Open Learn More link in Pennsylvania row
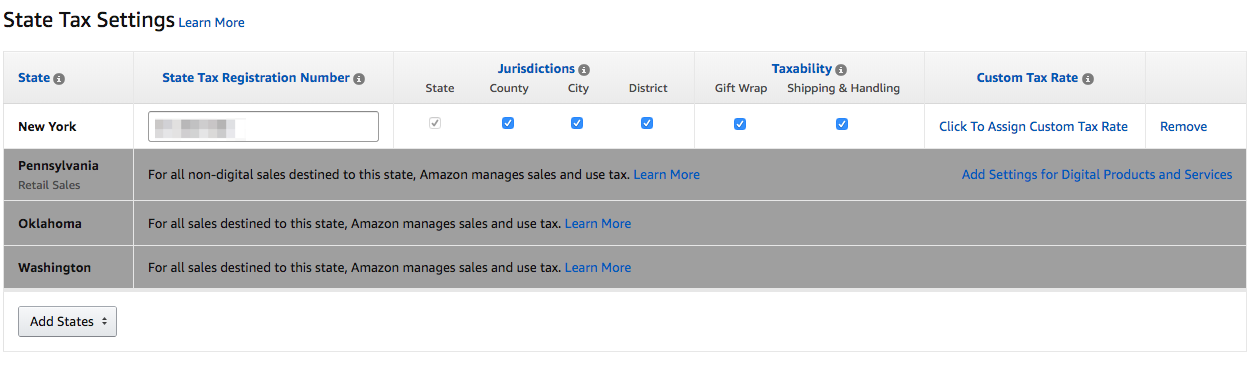 coord(666,175)
